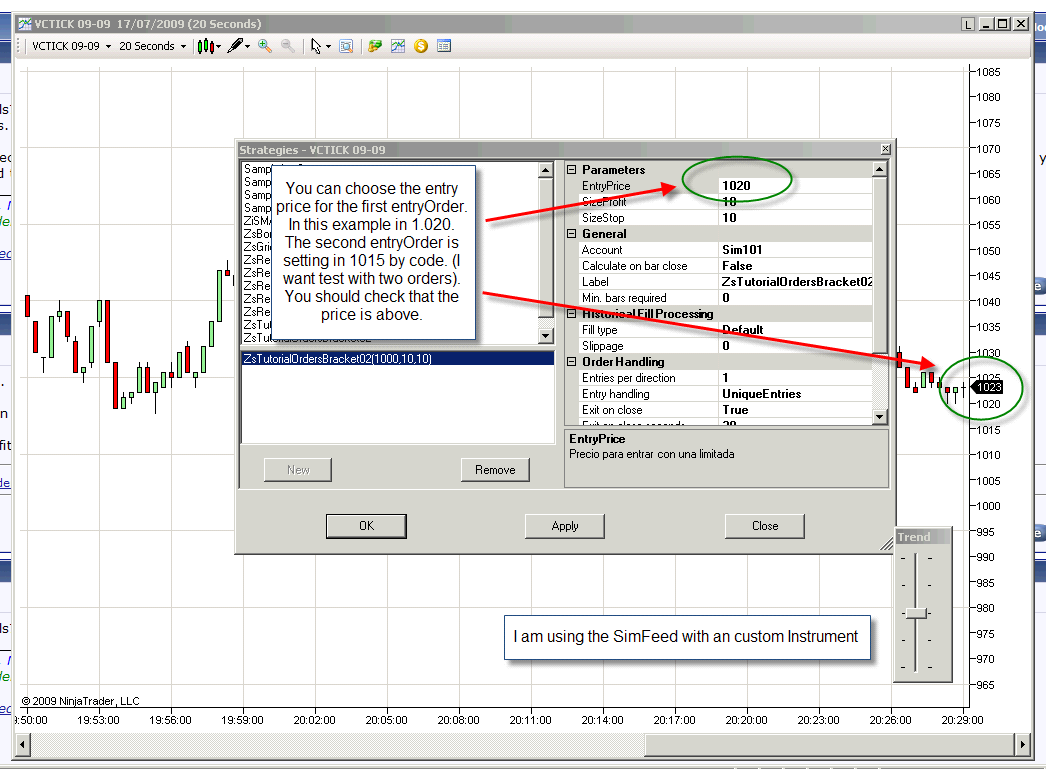Click the Fill type label row
This screenshot has height=769, width=1046.
point(649,329)
